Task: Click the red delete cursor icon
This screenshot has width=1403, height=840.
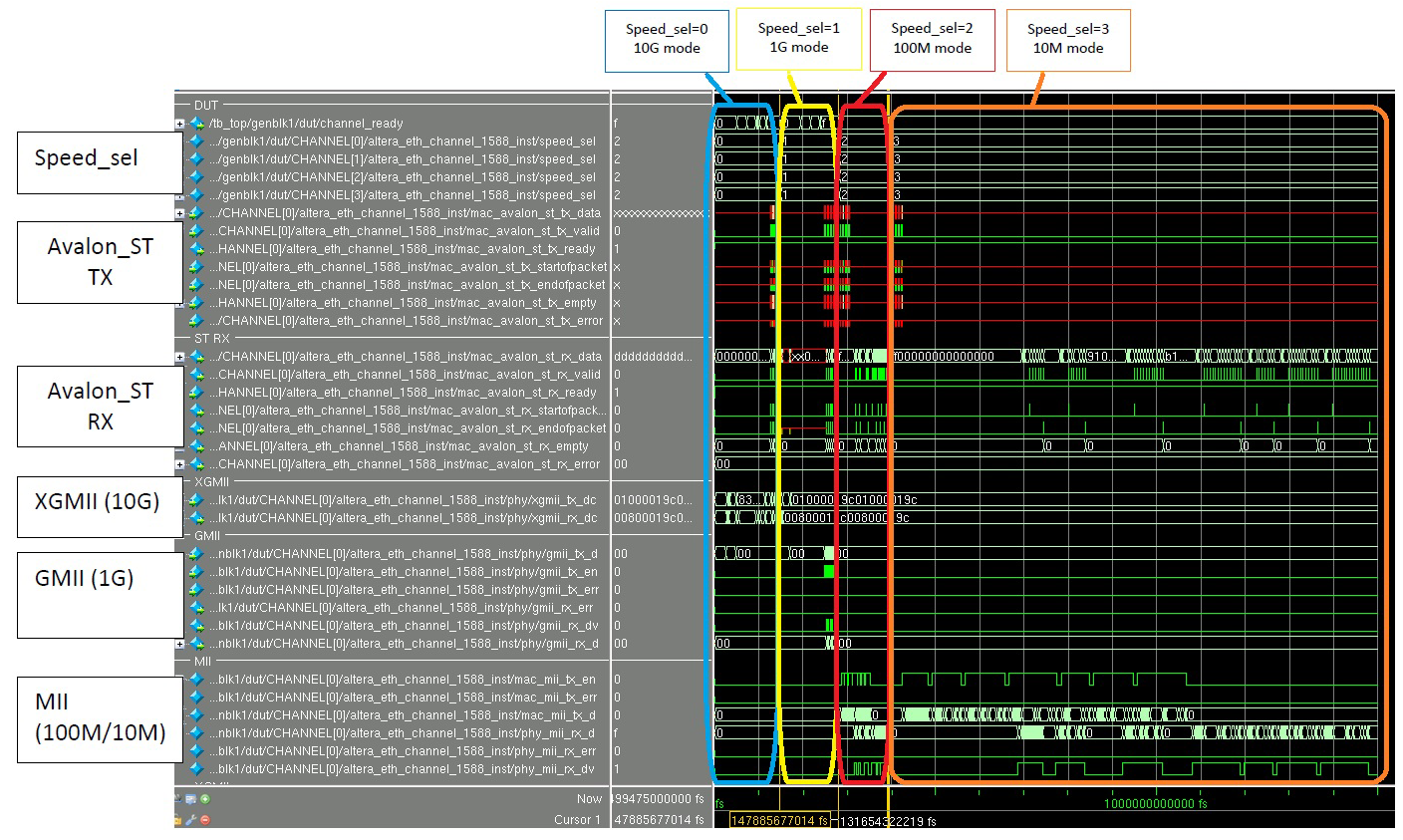Action: pos(205,820)
